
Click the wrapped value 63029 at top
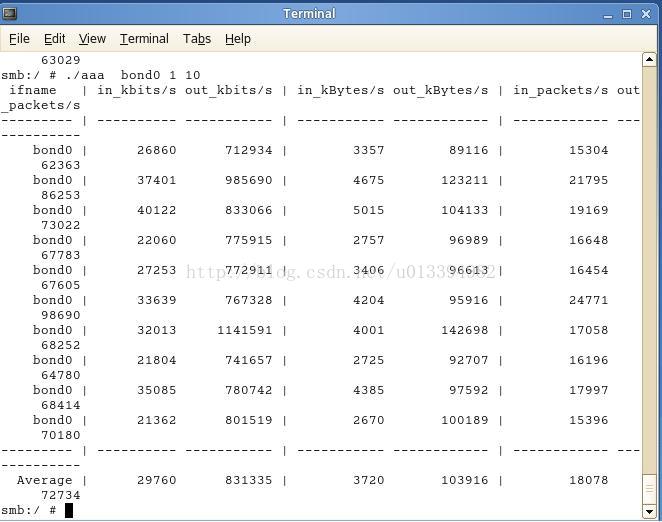(x=60, y=60)
